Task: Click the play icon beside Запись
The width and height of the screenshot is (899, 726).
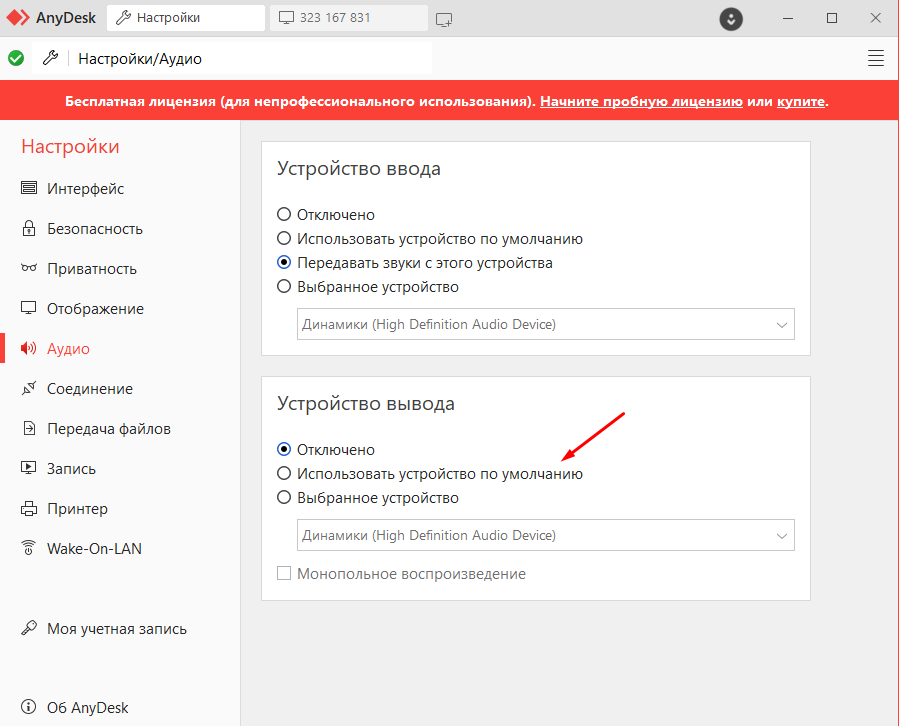Action: tap(29, 468)
